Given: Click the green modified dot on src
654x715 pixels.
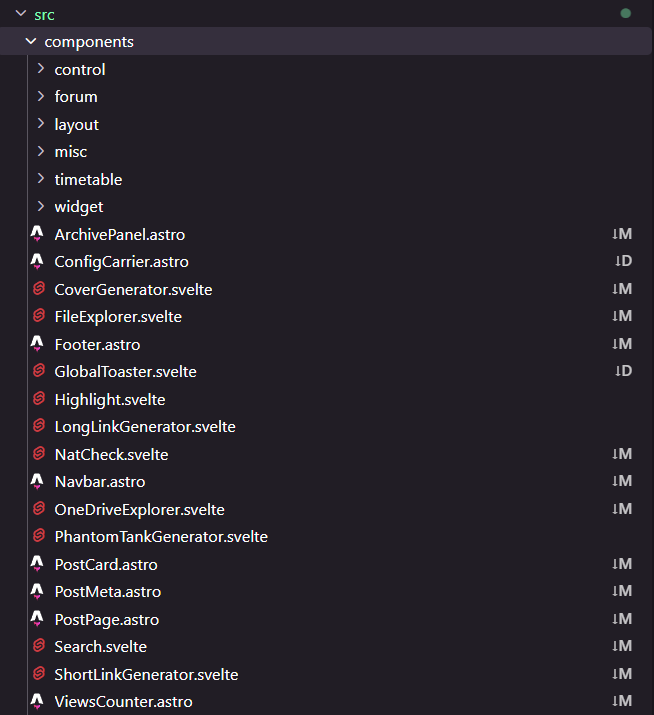Looking at the screenshot, I should pyautogui.click(x=626, y=14).
